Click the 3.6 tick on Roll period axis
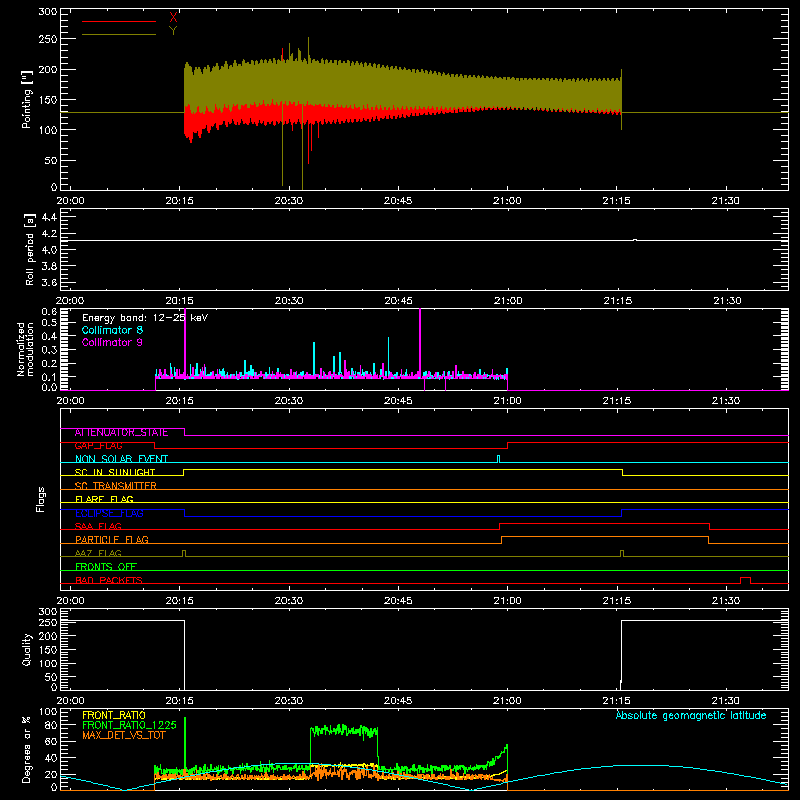 click(x=49, y=282)
